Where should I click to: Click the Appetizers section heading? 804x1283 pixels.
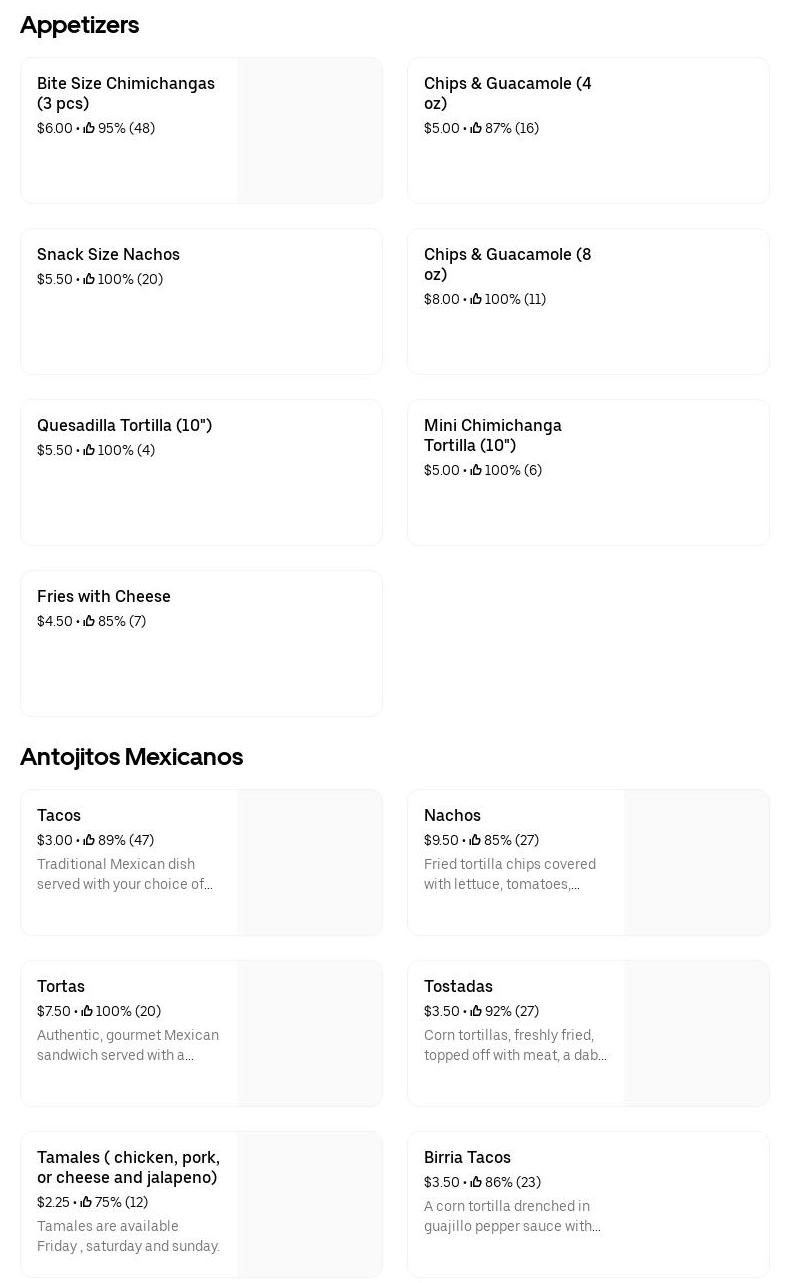80,25
